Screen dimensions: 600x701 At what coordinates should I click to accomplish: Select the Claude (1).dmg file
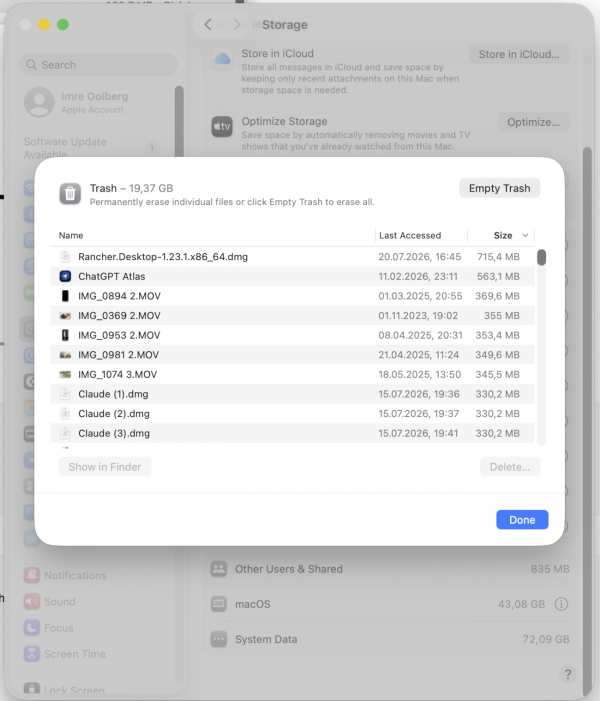coord(293,394)
